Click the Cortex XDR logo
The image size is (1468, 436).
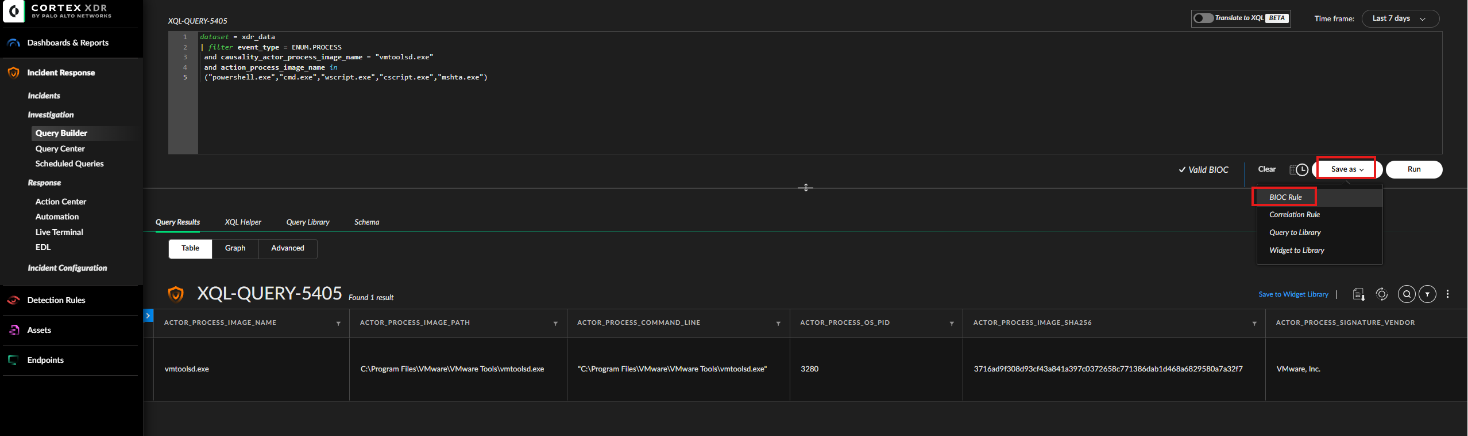click(x=14, y=10)
